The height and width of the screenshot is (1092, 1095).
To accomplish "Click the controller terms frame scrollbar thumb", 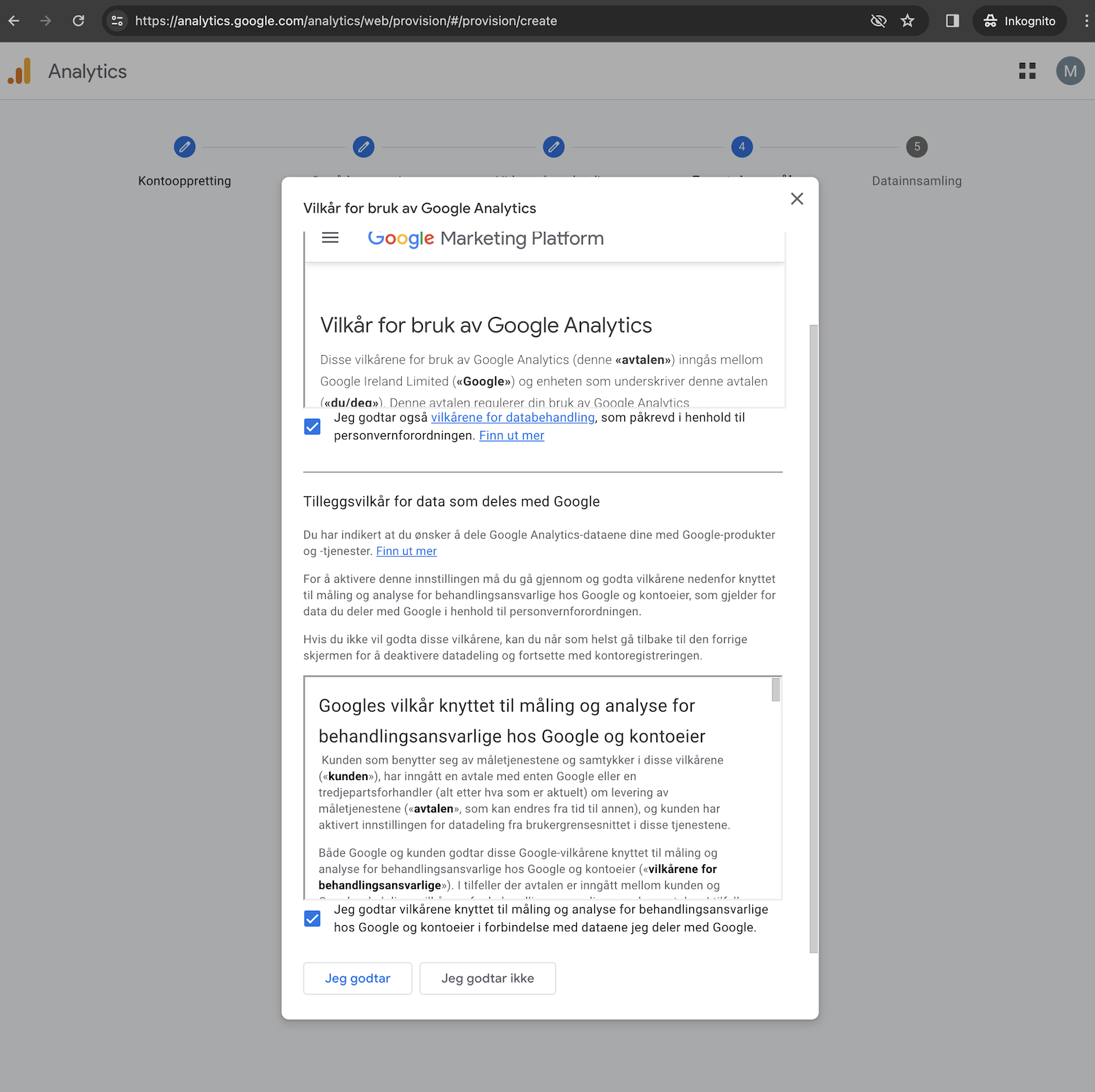I will click(x=776, y=690).
